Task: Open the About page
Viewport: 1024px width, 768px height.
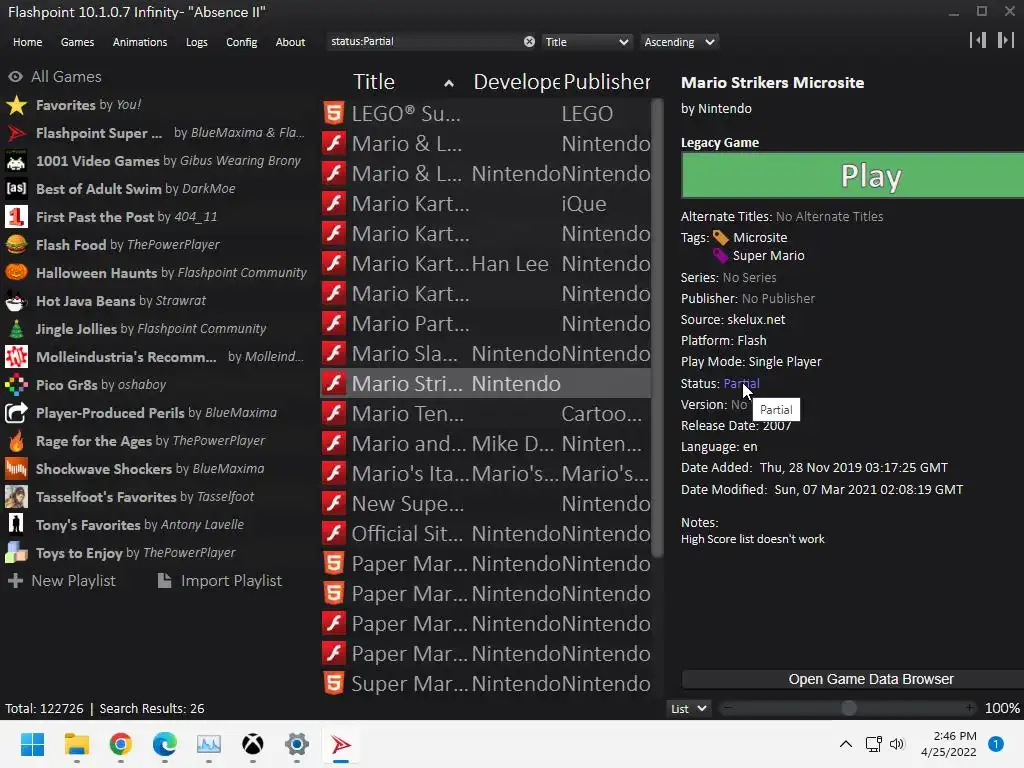Action: (290, 42)
